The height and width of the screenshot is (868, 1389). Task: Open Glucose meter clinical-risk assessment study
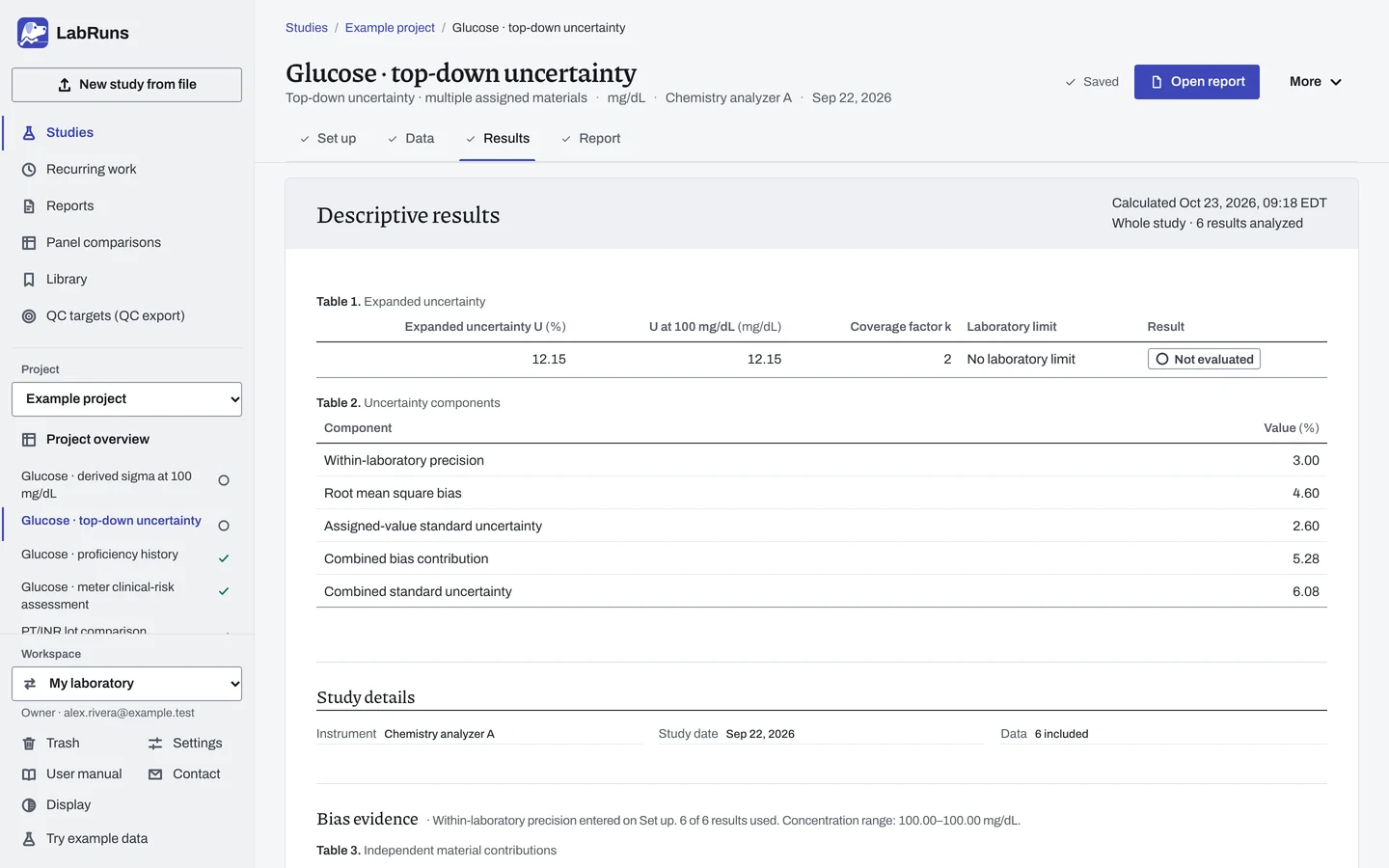tap(124, 596)
